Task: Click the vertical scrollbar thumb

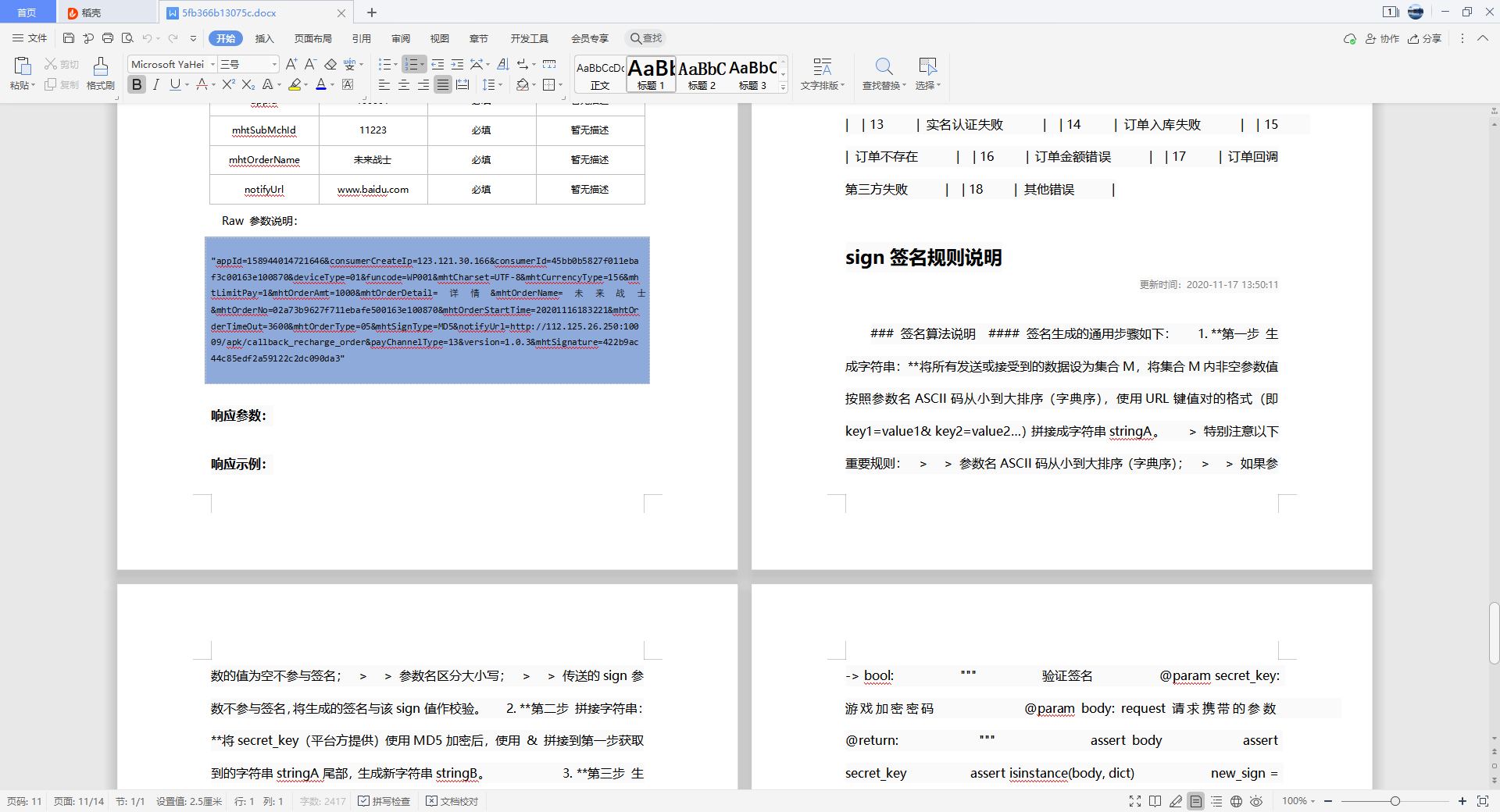Action: pos(1494,633)
